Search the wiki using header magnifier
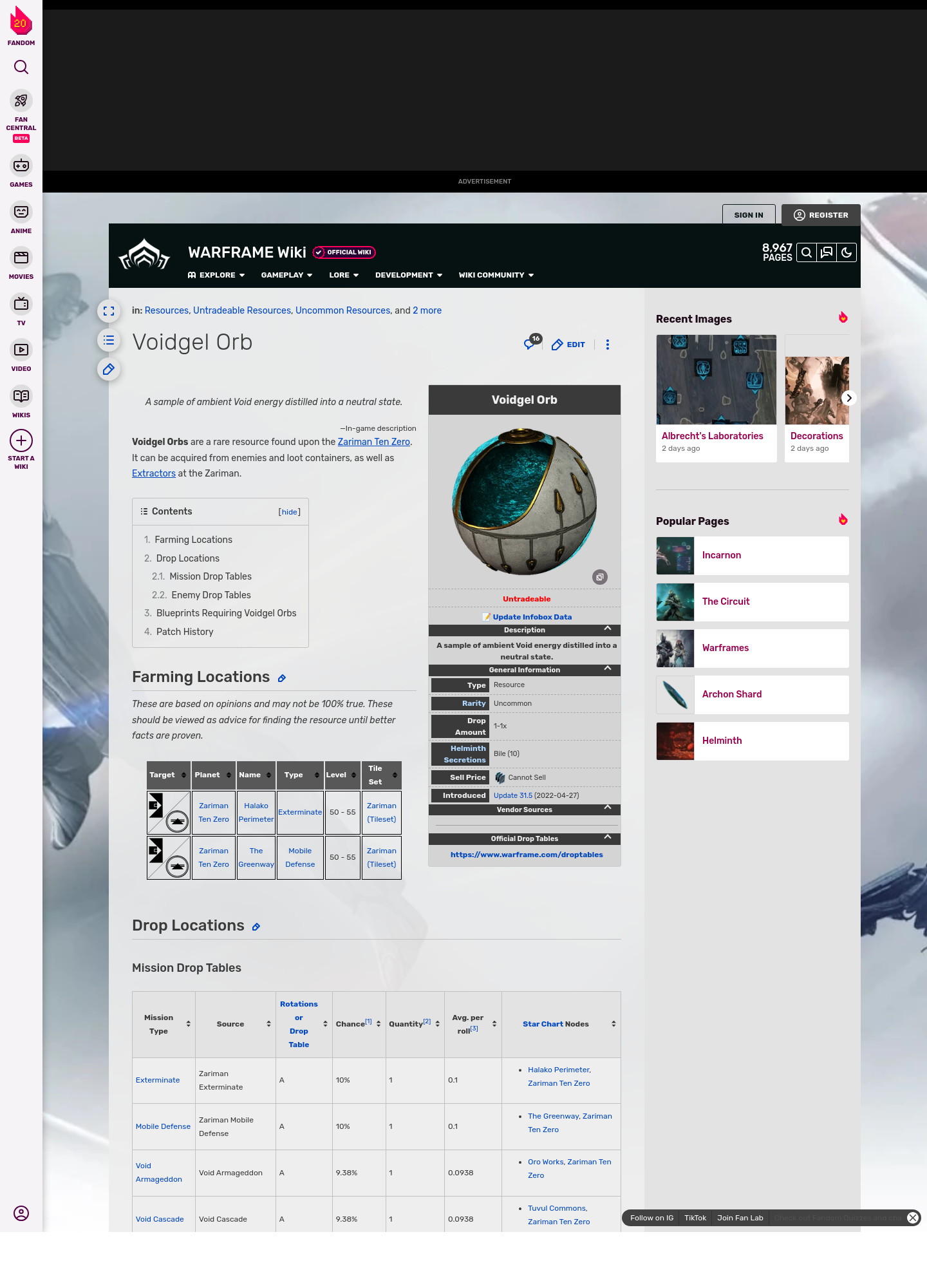 [807, 252]
